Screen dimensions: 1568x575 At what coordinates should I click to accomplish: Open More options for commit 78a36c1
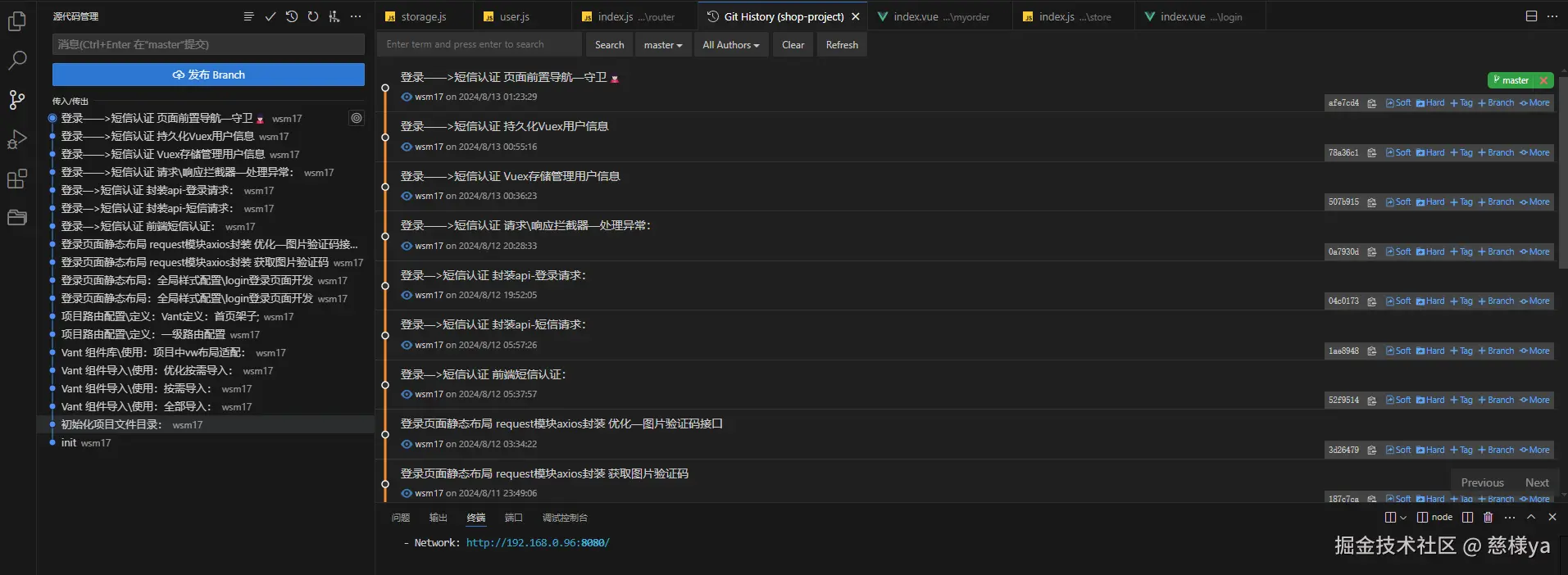[x=1534, y=152]
